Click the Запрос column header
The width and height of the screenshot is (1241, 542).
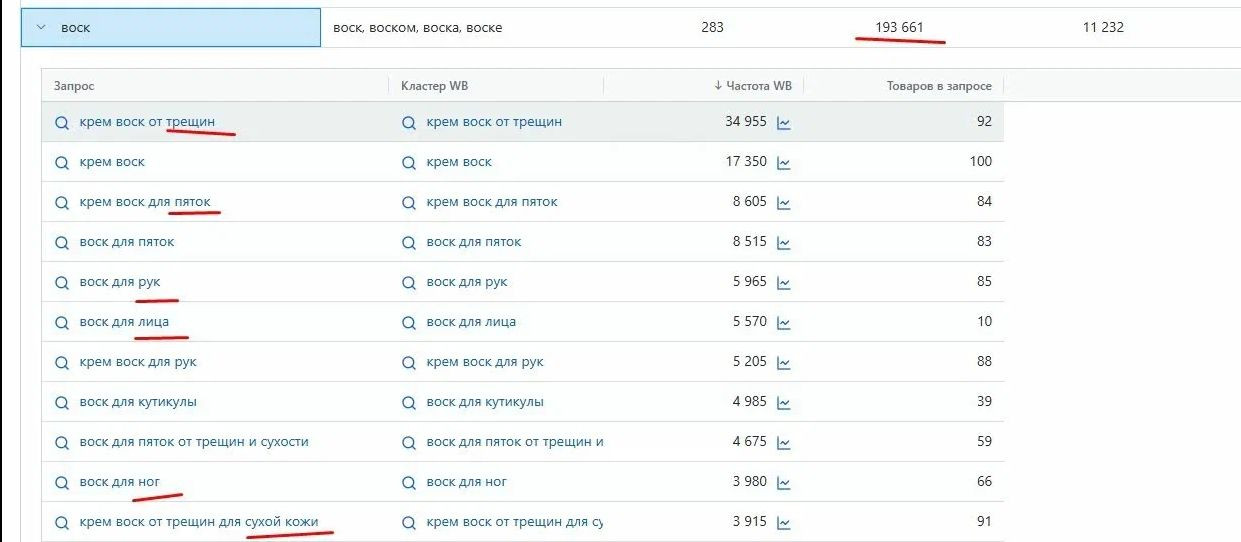tap(74, 86)
